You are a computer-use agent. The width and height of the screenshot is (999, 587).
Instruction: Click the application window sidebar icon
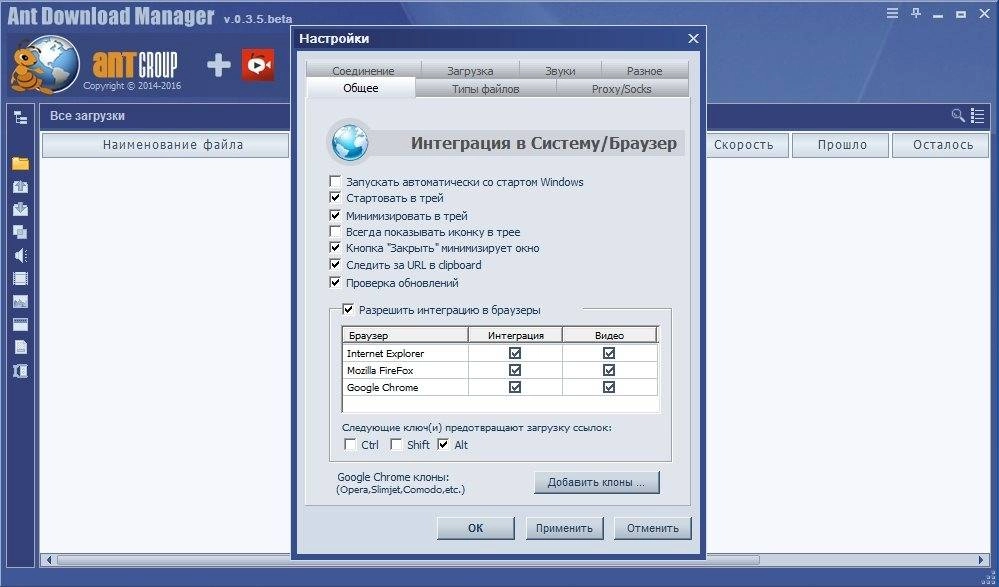click(20, 324)
